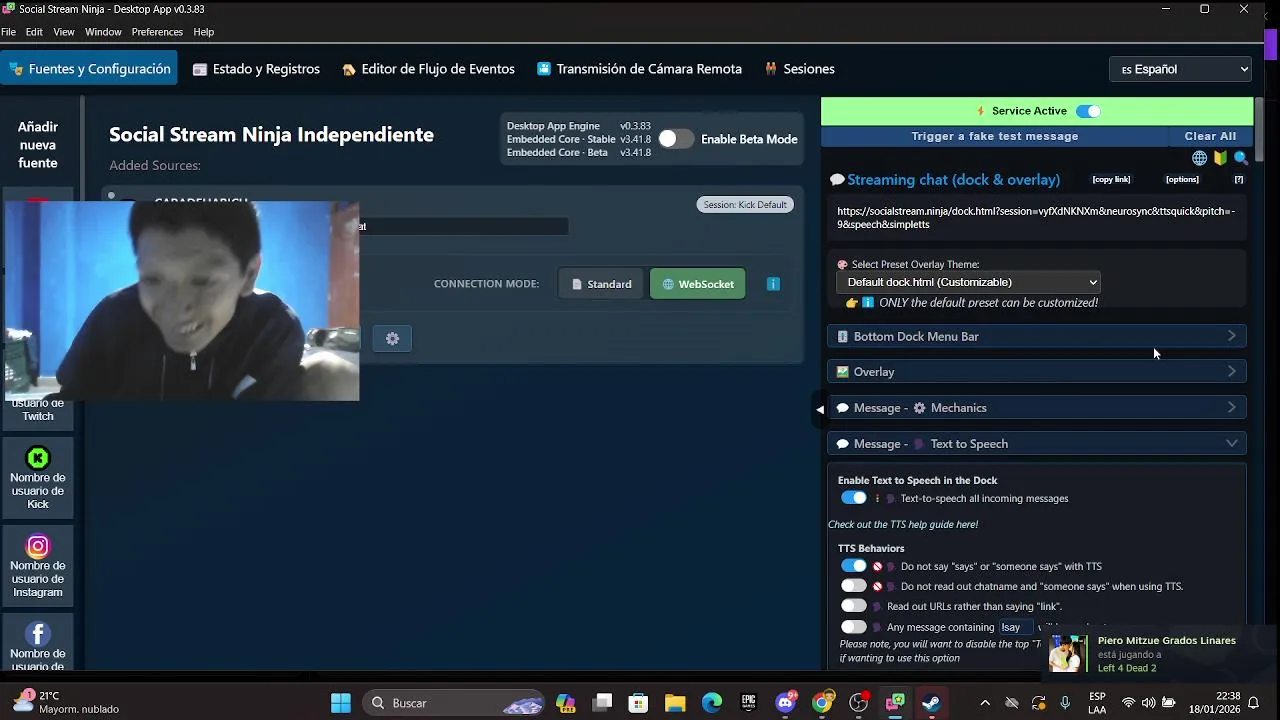This screenshot has width=1280, height=720.
Task: Open the Español language dropdown
Action: tap(1181, 69)
